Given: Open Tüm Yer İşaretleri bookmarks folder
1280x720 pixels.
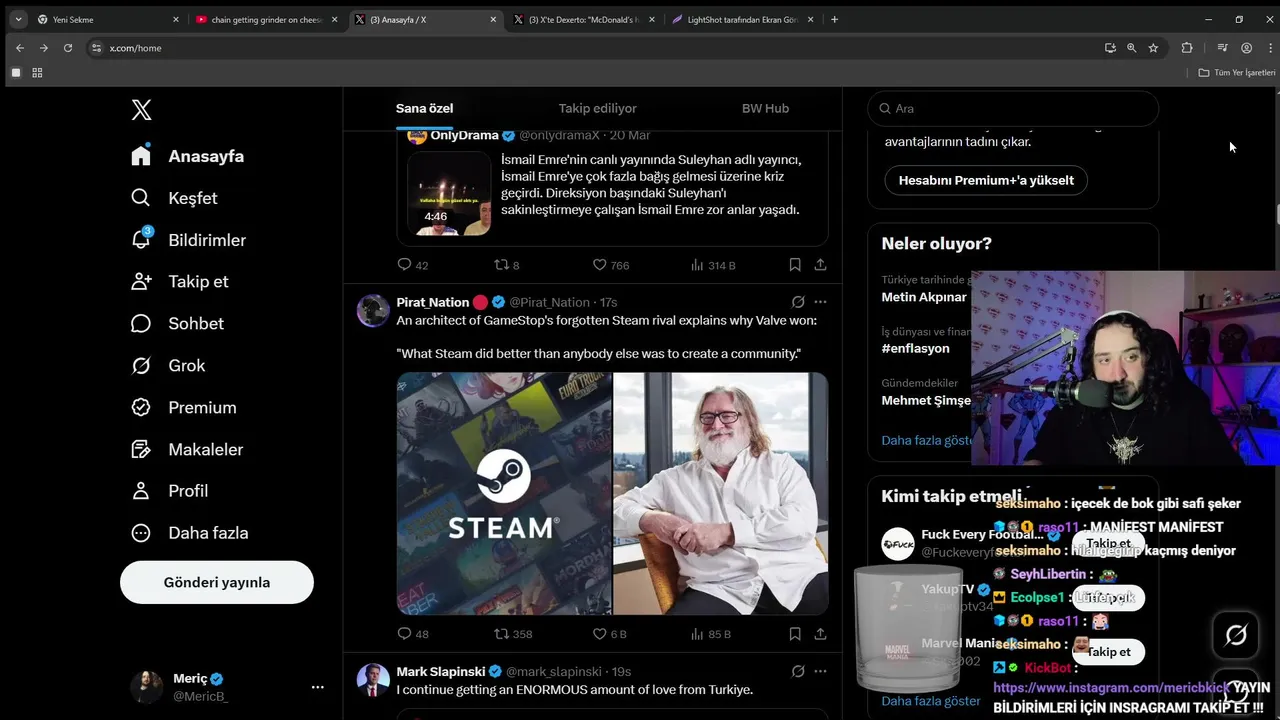Looking at the screenshot, I should [x=1238, y=73].
